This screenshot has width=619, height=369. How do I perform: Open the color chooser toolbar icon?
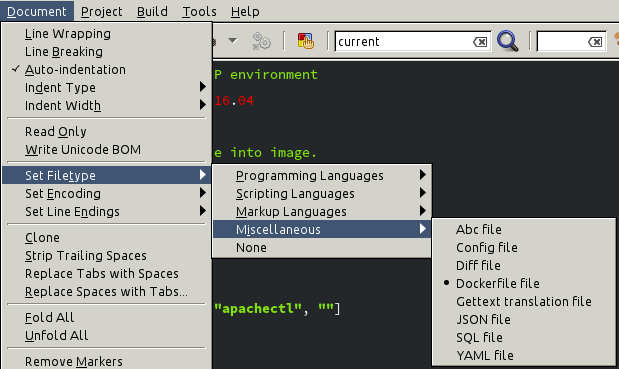(x=306, y=41)
